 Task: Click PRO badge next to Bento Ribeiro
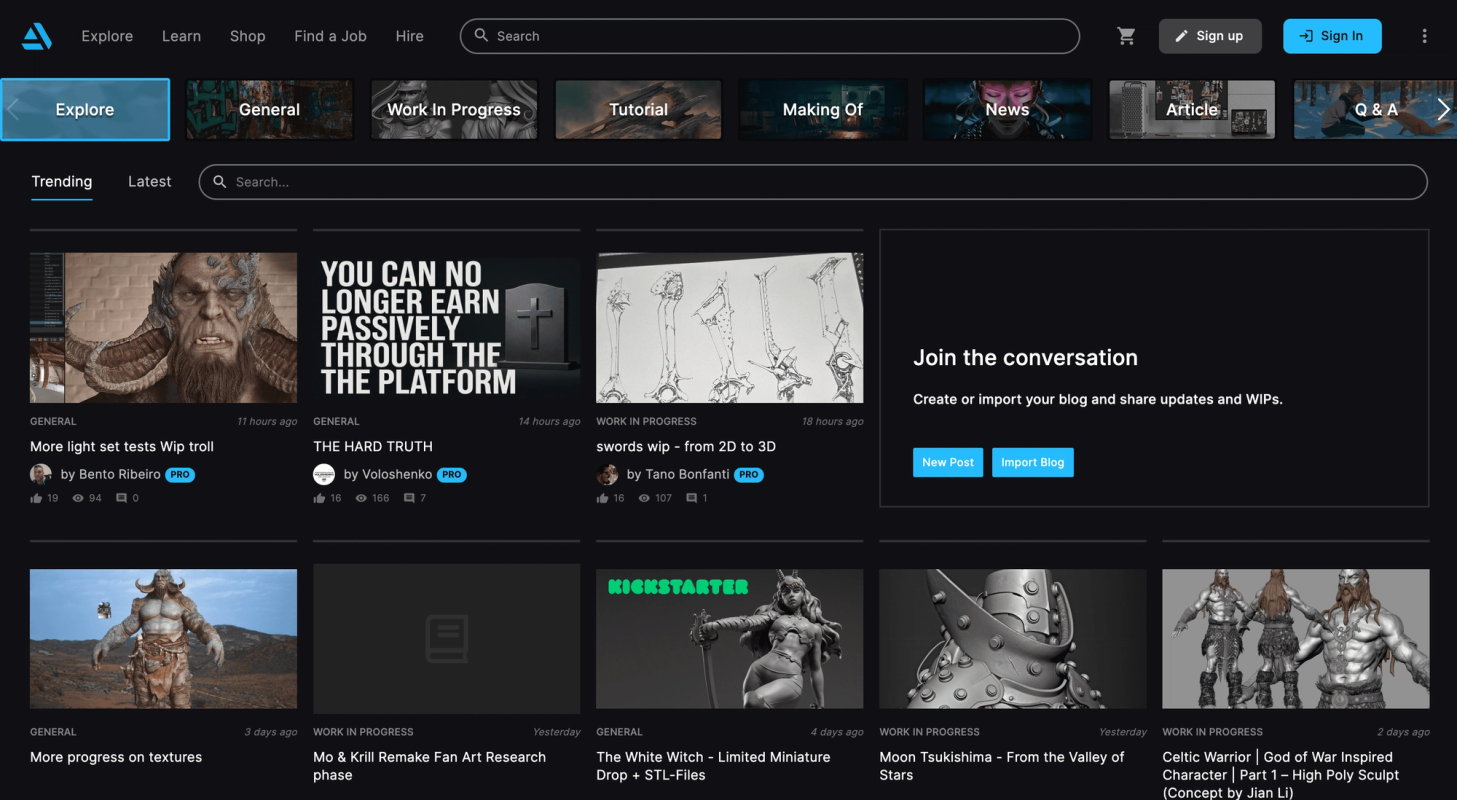(x=180, y=475)
